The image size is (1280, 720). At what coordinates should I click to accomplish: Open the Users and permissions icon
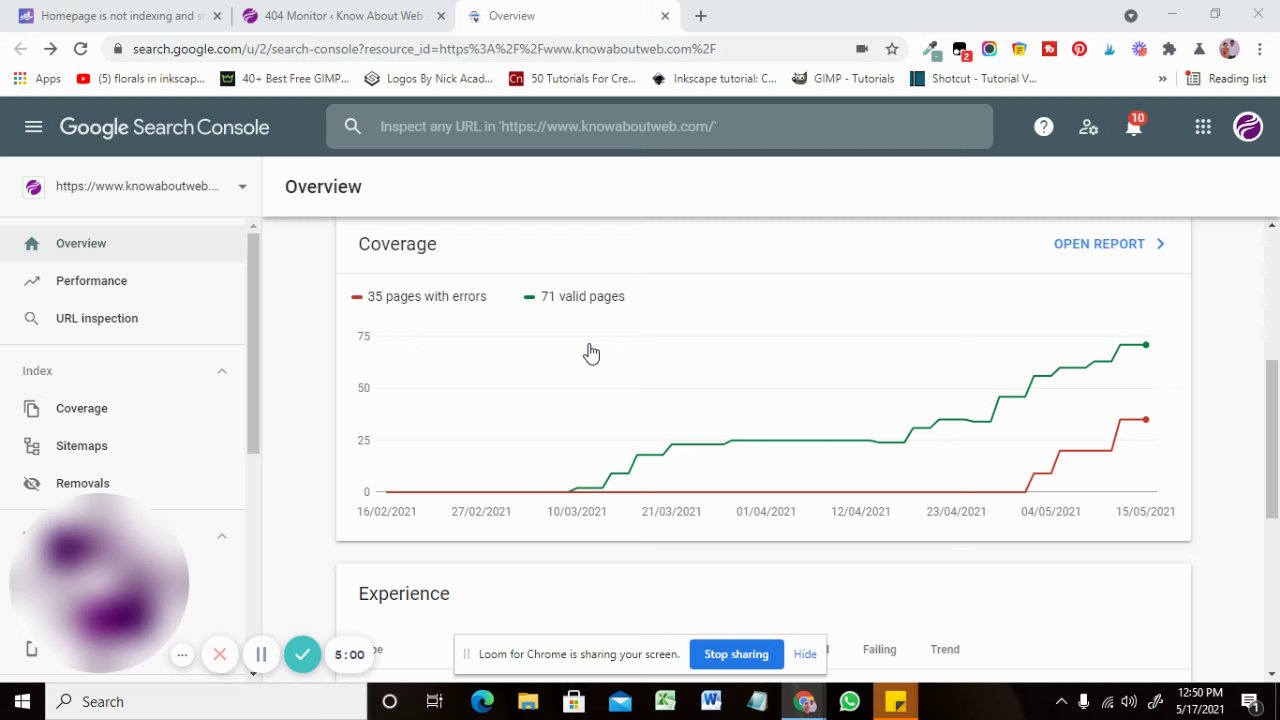(1089, 127)
